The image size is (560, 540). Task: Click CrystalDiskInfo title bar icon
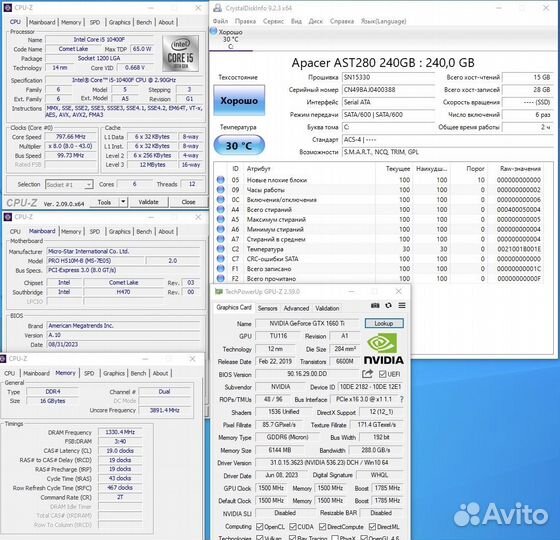click(217, 8)
